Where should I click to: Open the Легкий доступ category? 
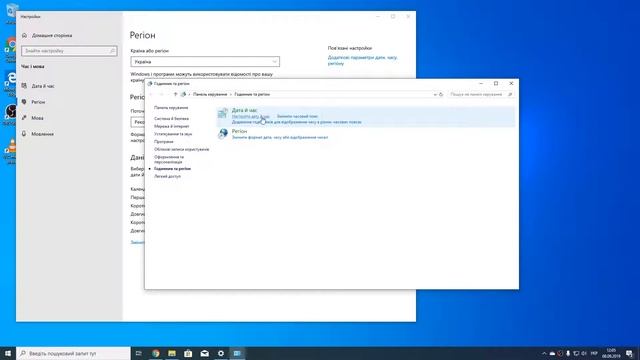pos(167,176)
